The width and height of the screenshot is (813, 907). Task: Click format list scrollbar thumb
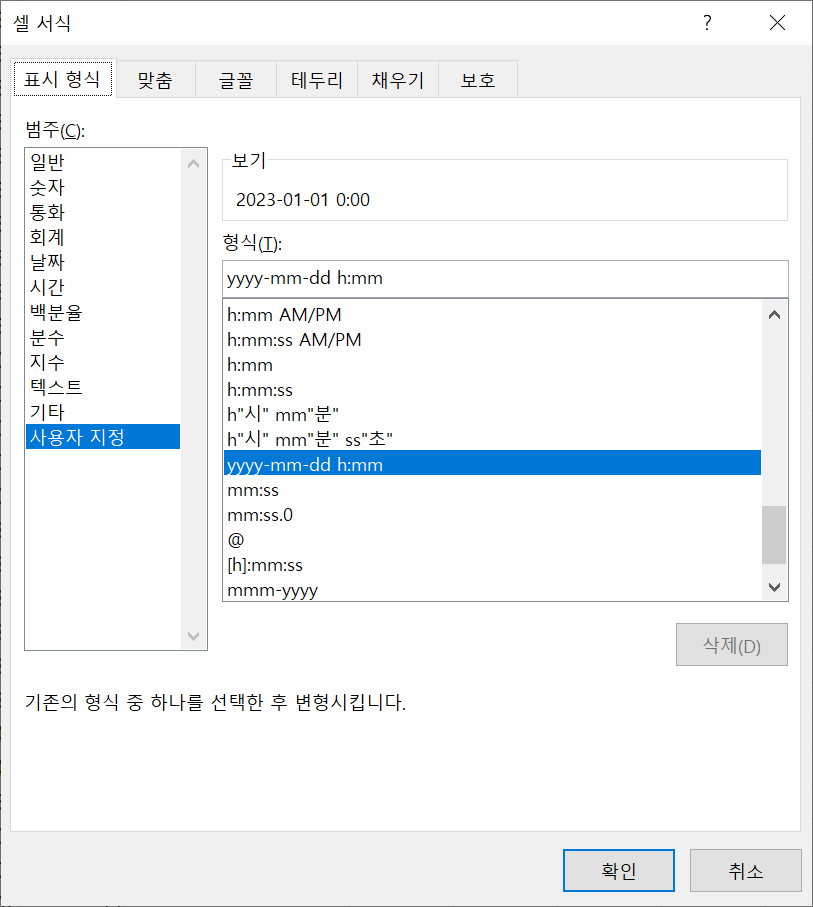click(x=774, y=534)
